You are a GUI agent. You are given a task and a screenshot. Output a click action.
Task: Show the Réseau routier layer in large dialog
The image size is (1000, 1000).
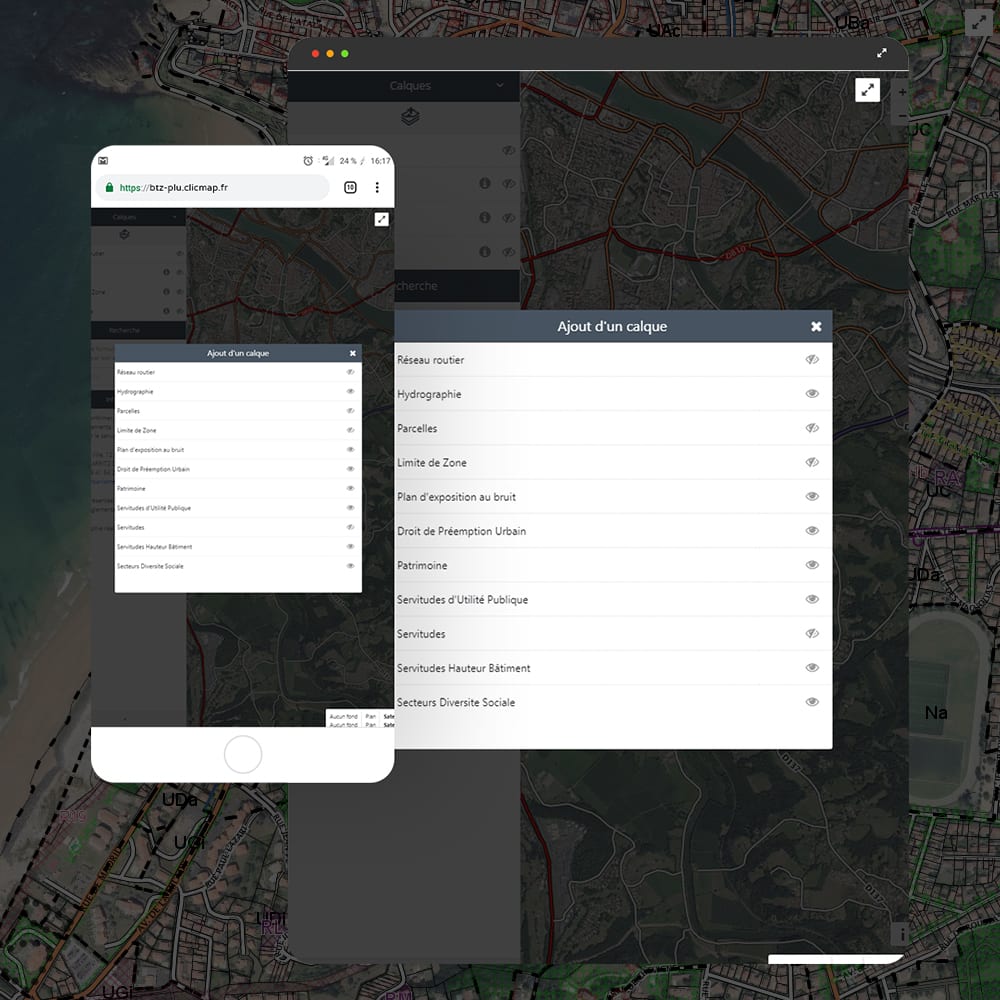pos(812,360)
